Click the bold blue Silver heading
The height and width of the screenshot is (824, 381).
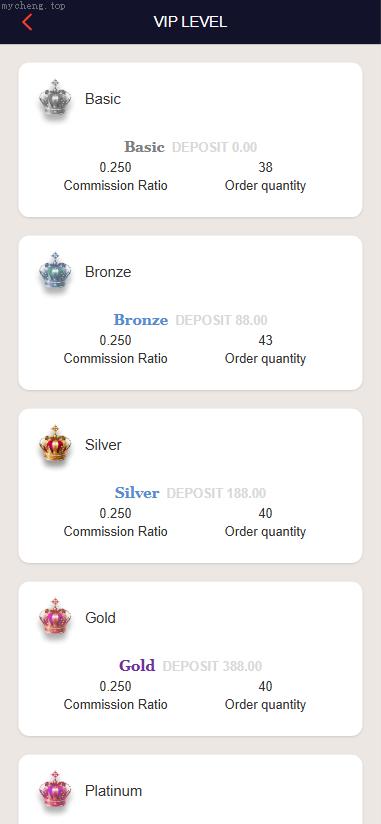point(137,493)
